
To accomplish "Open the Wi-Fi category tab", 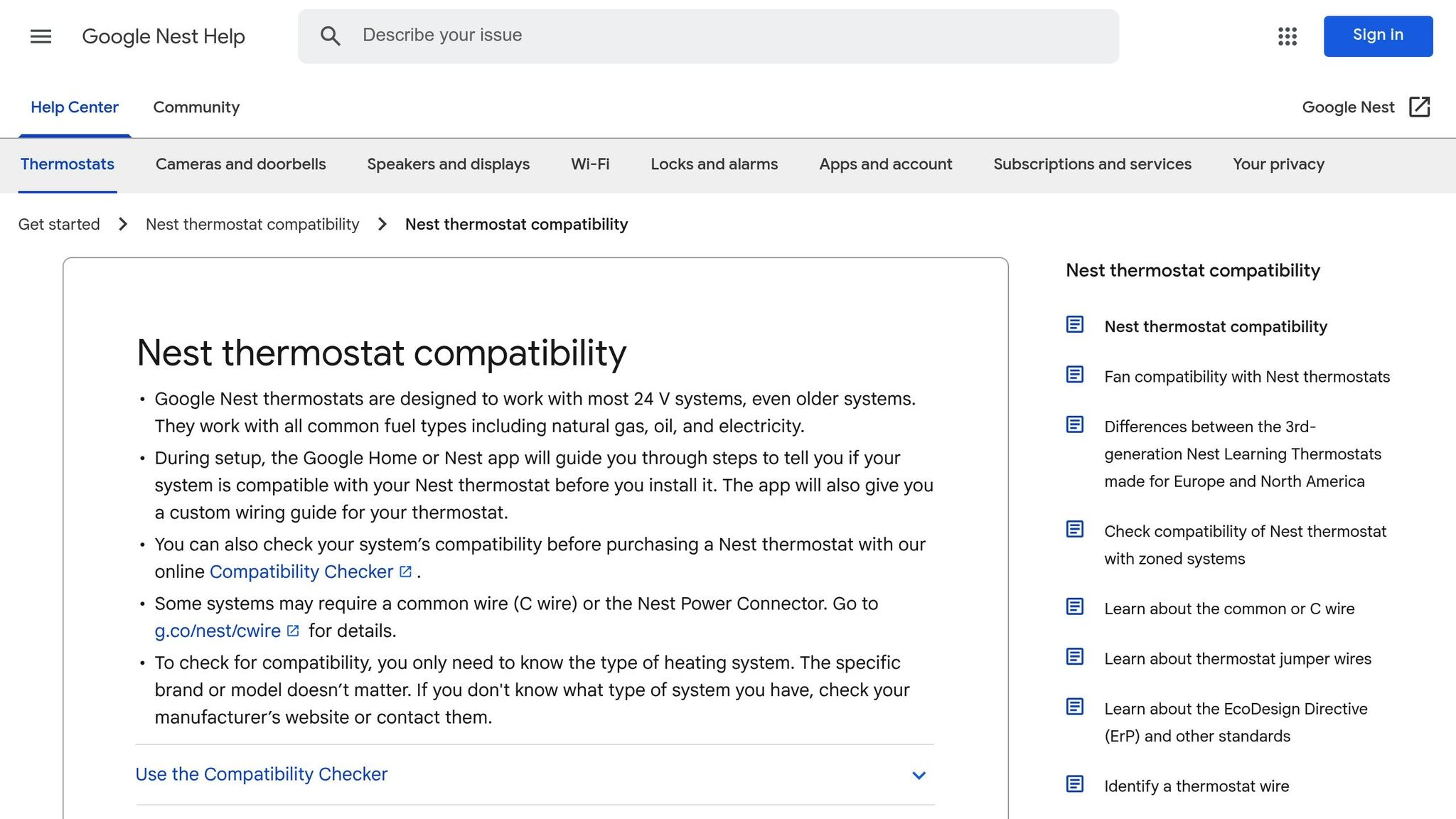I will [590, 164].
